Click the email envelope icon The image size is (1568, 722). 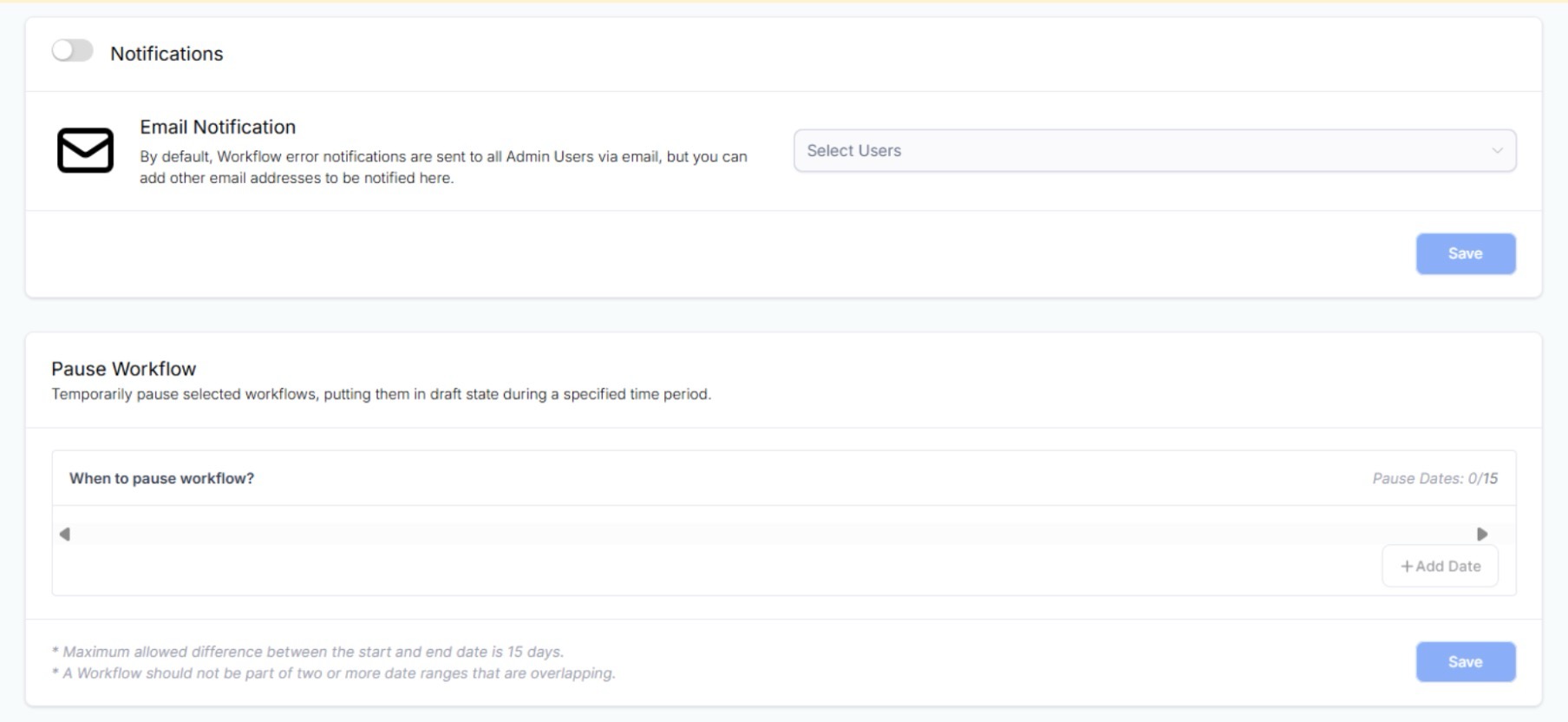pos(85,150)
